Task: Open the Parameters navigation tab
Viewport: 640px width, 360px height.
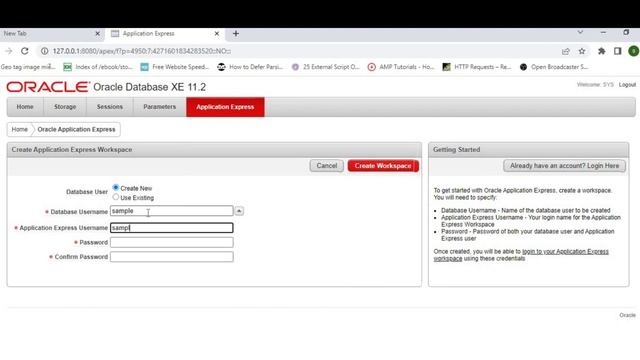Action: pos(160,107)
